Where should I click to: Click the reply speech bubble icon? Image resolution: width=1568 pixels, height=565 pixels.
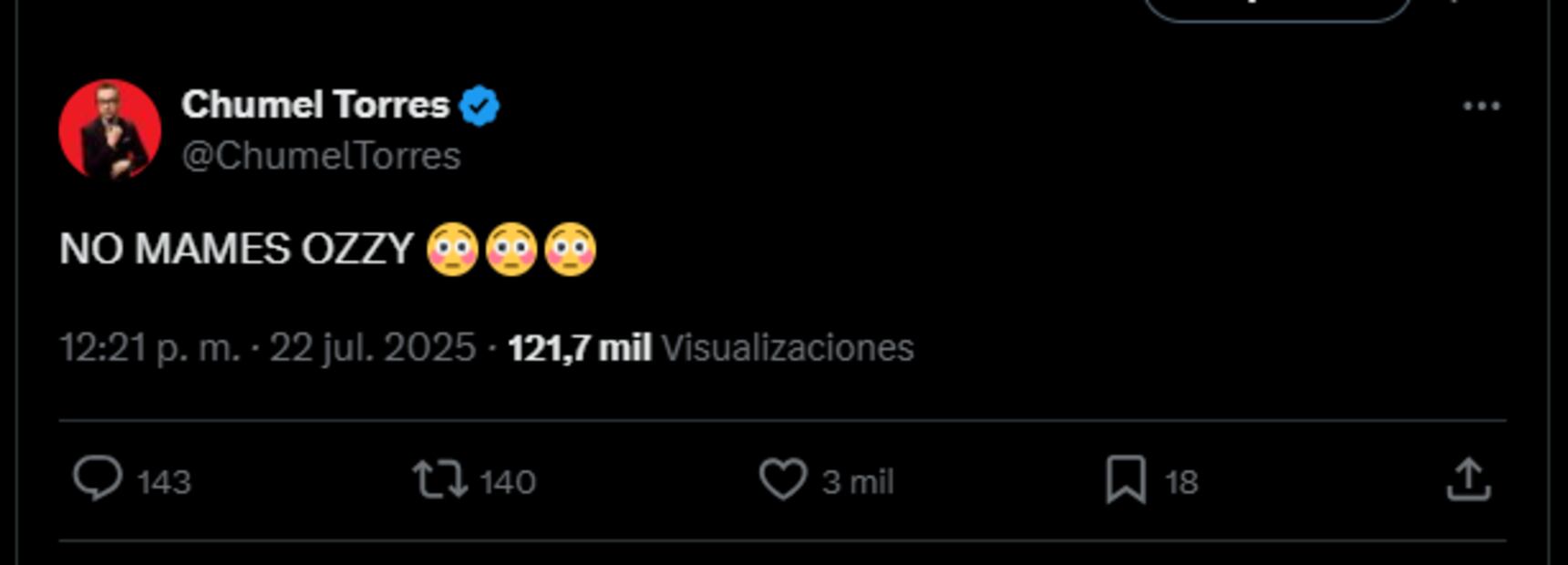[x=97, y=478]
